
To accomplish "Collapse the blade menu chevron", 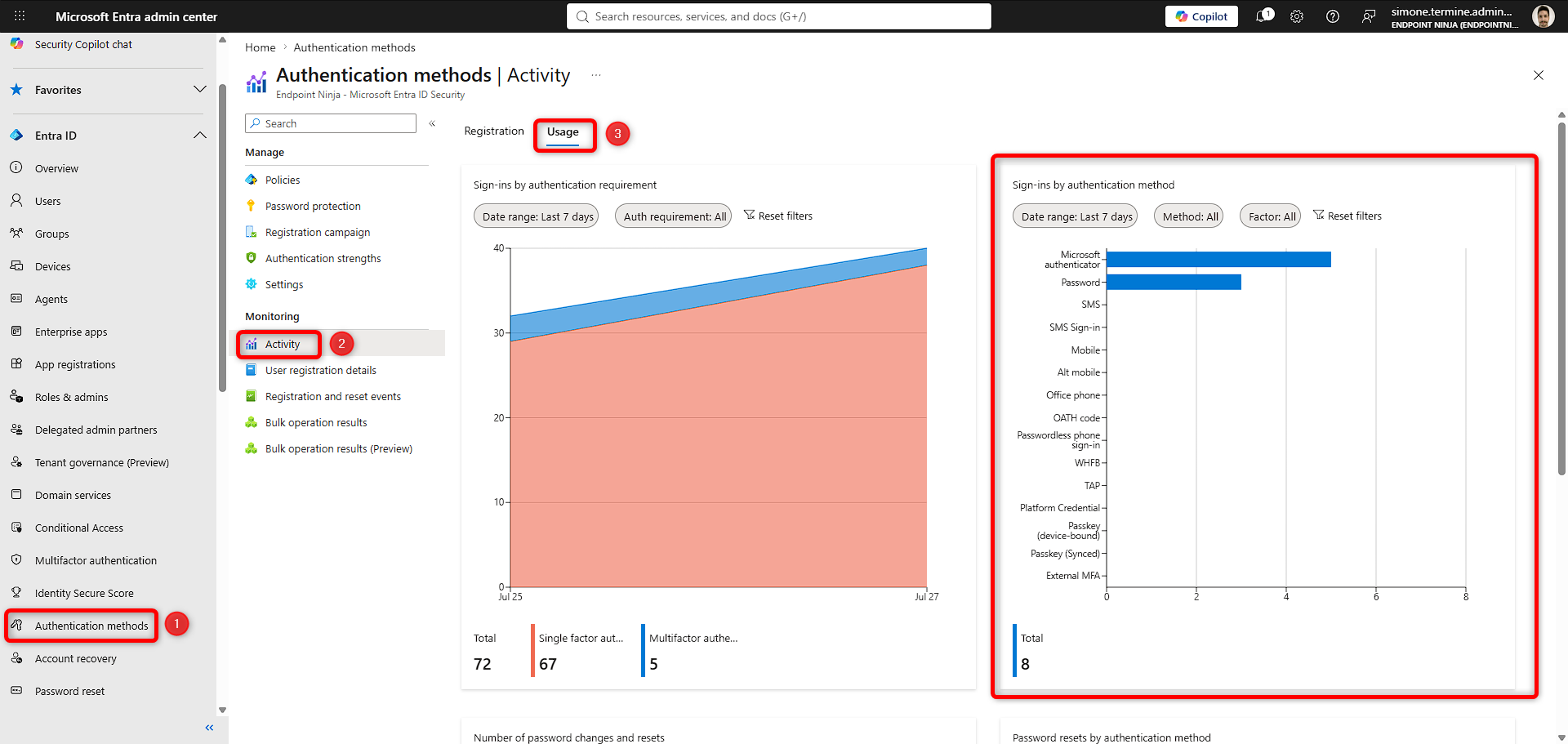I will (432, 123).
